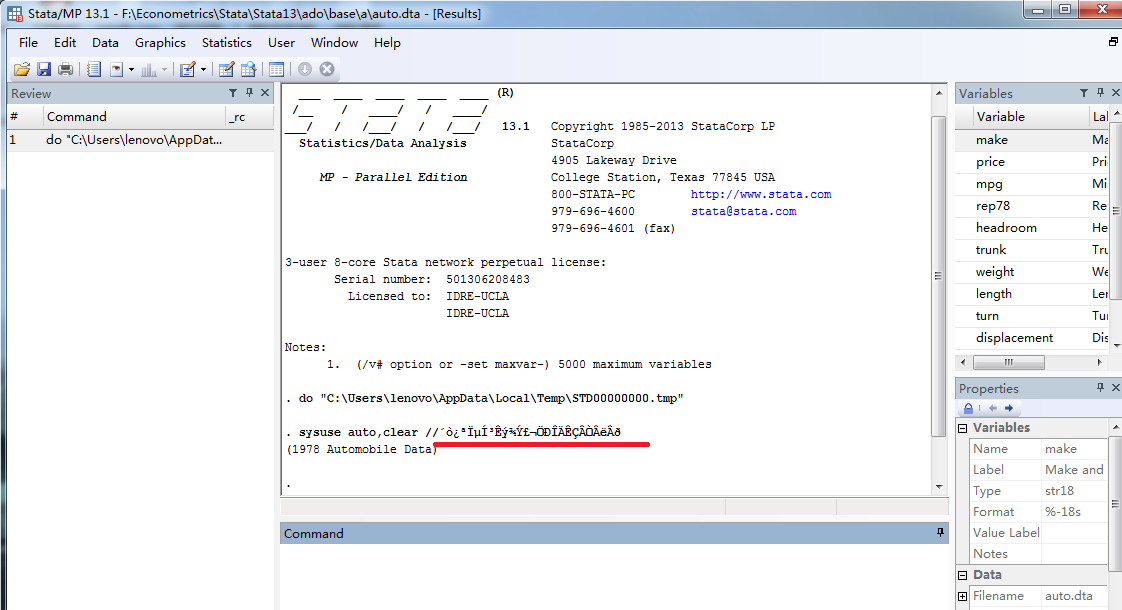Close the Properties panel

tap(1116, 388)
